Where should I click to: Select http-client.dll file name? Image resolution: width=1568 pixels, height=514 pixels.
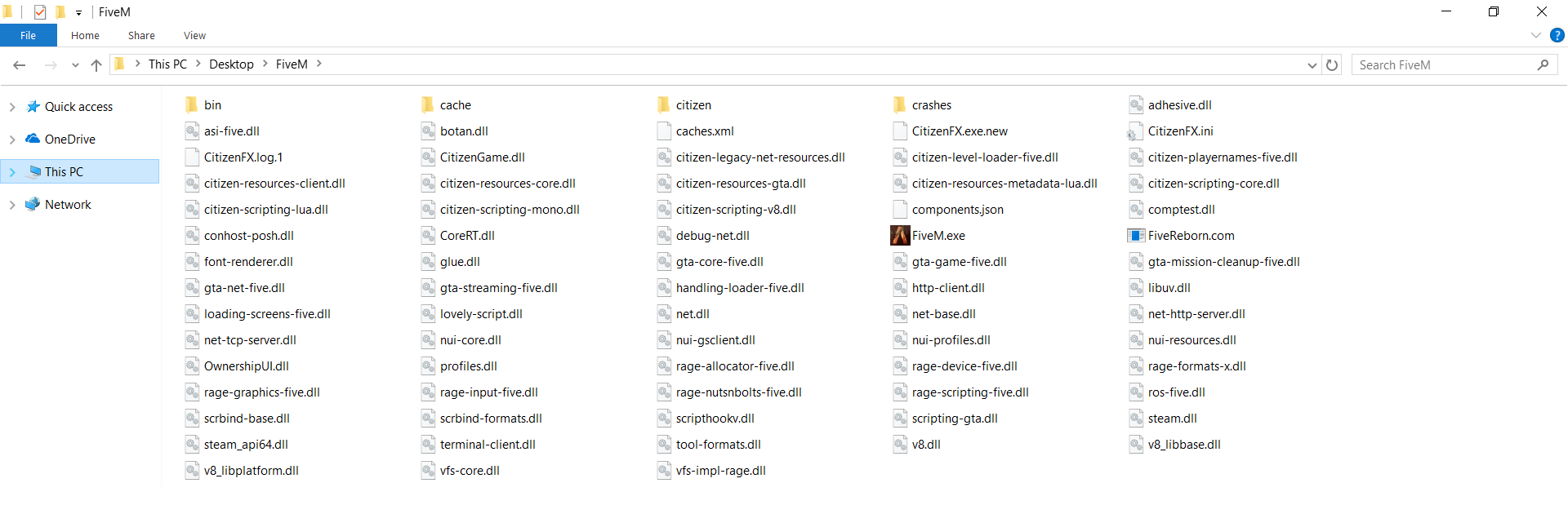(x=948, y=288)
